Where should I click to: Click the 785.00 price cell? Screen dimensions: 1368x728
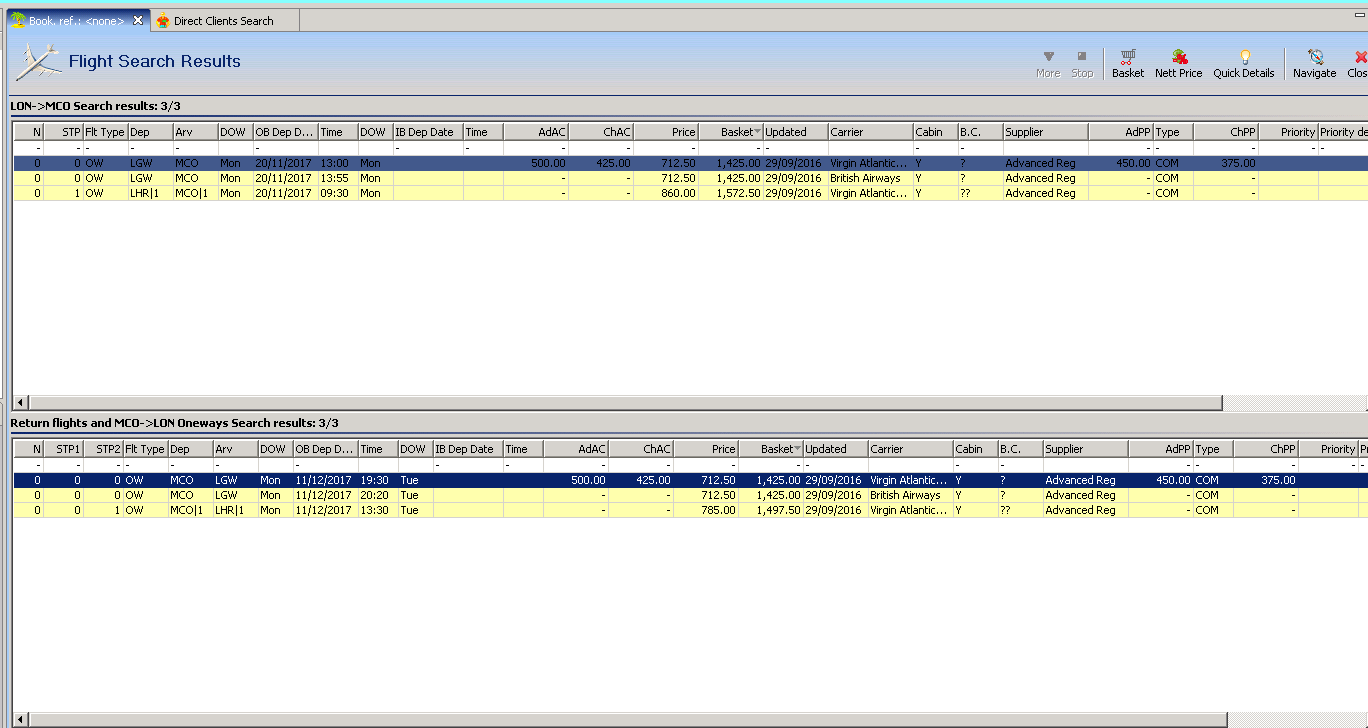click(706, 510)
